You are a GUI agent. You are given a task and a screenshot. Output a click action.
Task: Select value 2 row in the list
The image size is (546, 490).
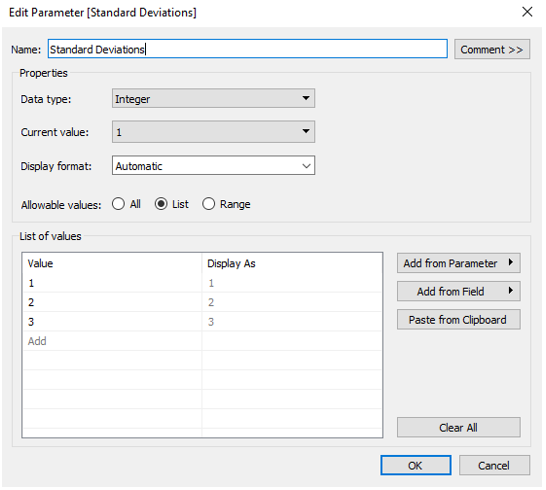[x=202, y=302]
